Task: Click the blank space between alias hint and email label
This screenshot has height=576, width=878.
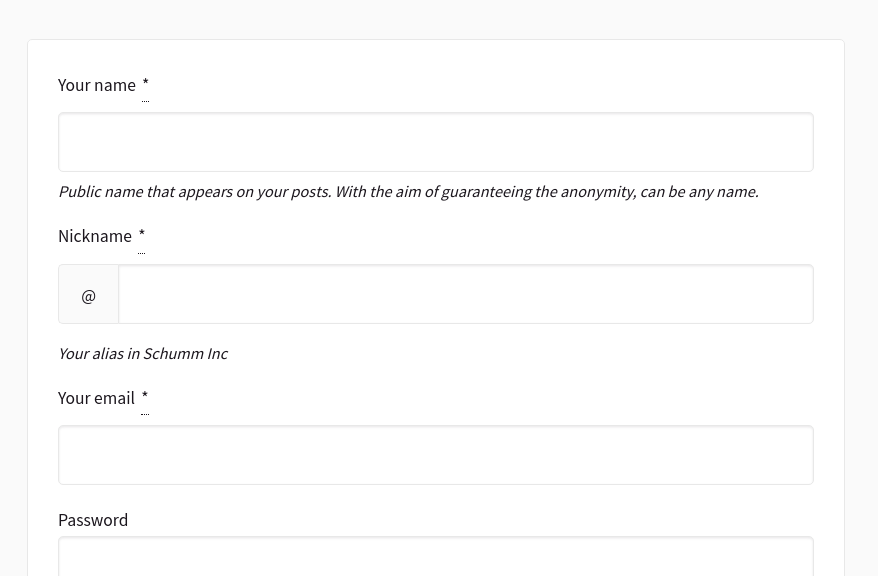Action: tap(436, 375)
